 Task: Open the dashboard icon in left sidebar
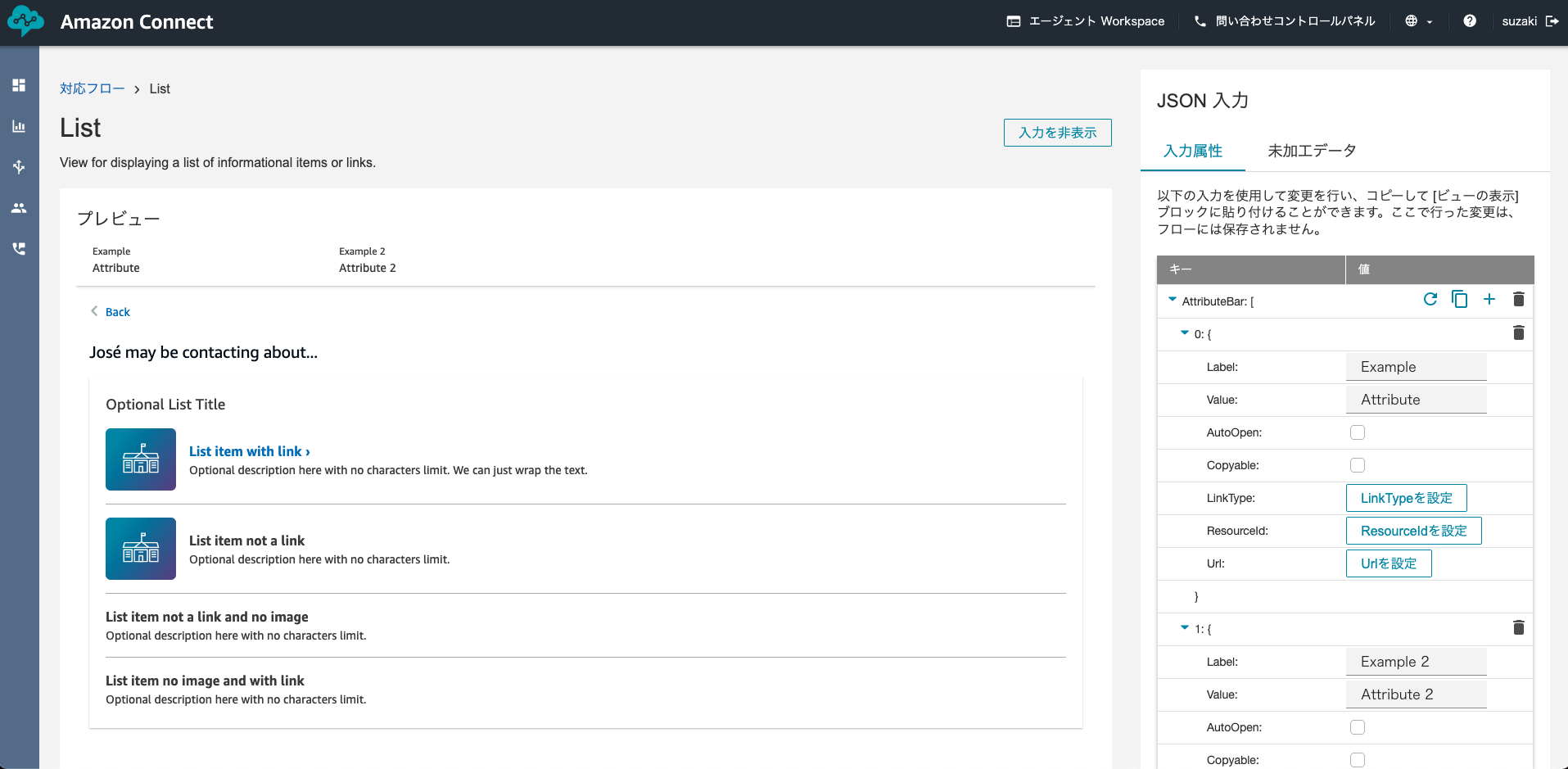[x=19, y=85]
